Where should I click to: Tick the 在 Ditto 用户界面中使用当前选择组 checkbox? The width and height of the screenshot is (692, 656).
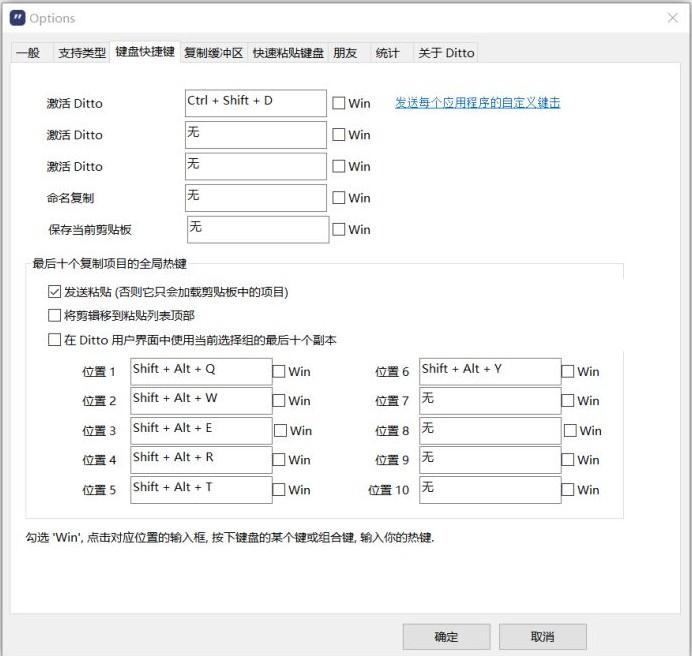(54, 340)
